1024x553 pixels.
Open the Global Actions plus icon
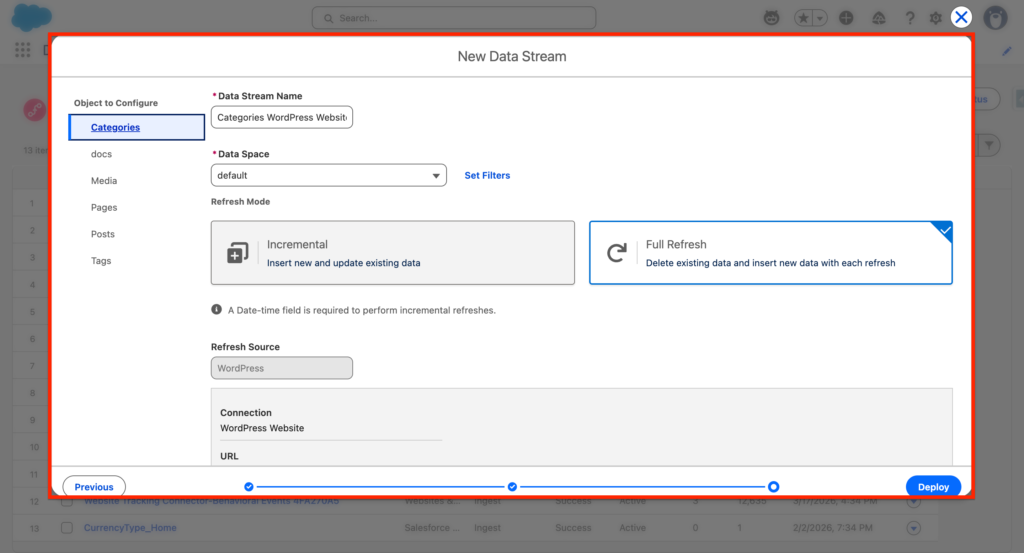pos(846,18)
